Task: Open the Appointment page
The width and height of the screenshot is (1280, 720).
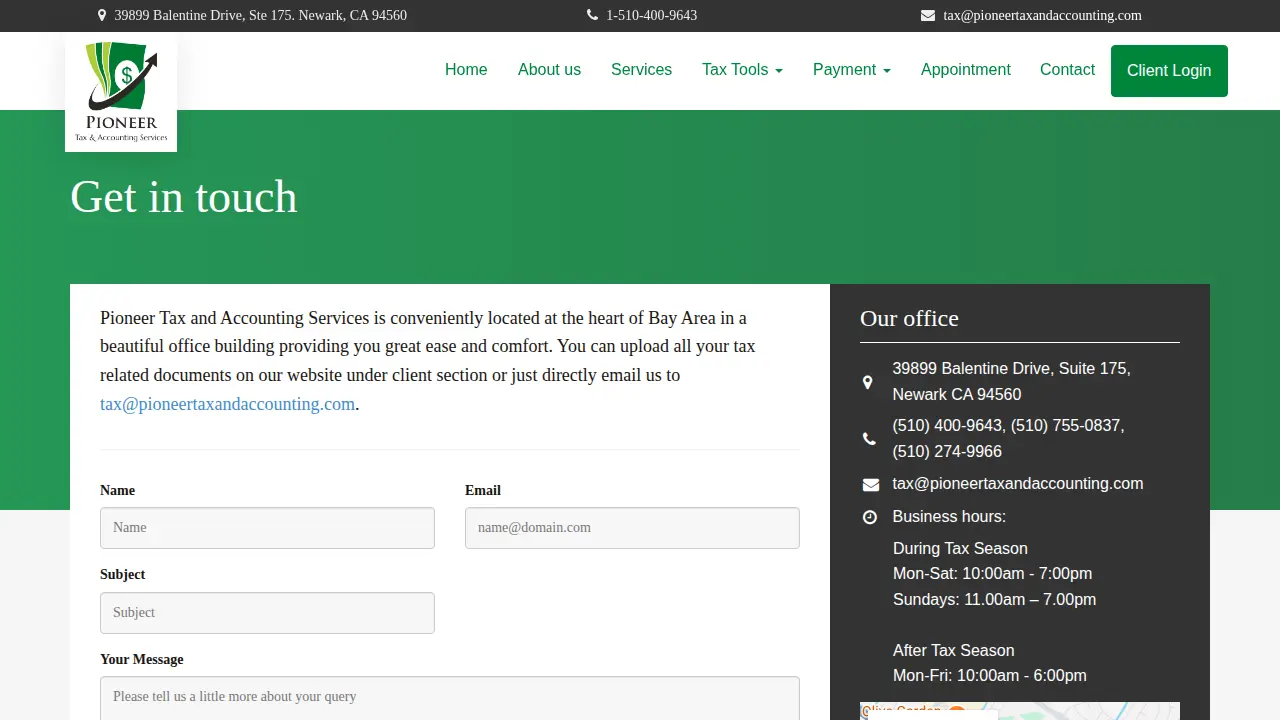Action: pos(966,70)
